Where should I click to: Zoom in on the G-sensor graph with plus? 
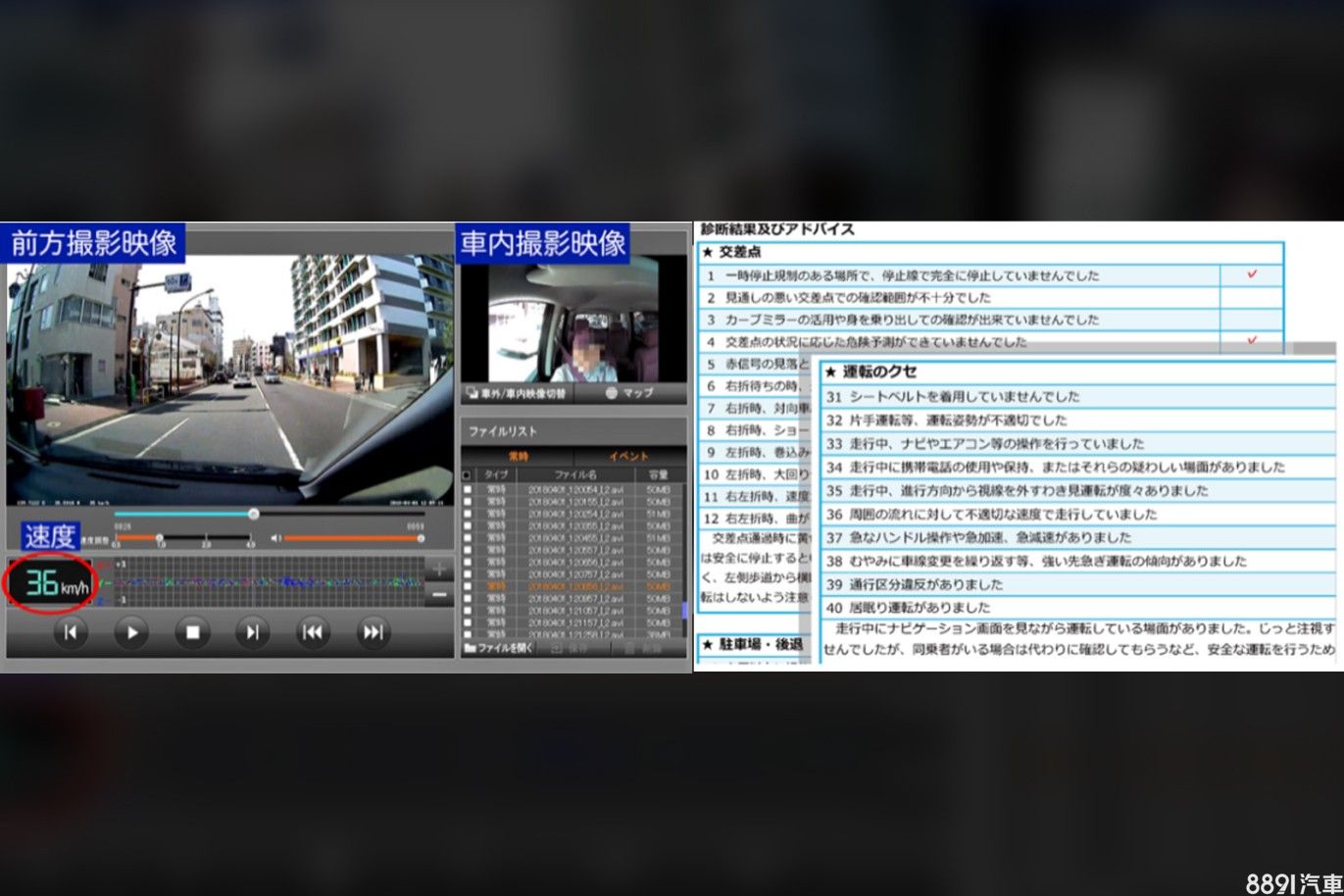438,570
